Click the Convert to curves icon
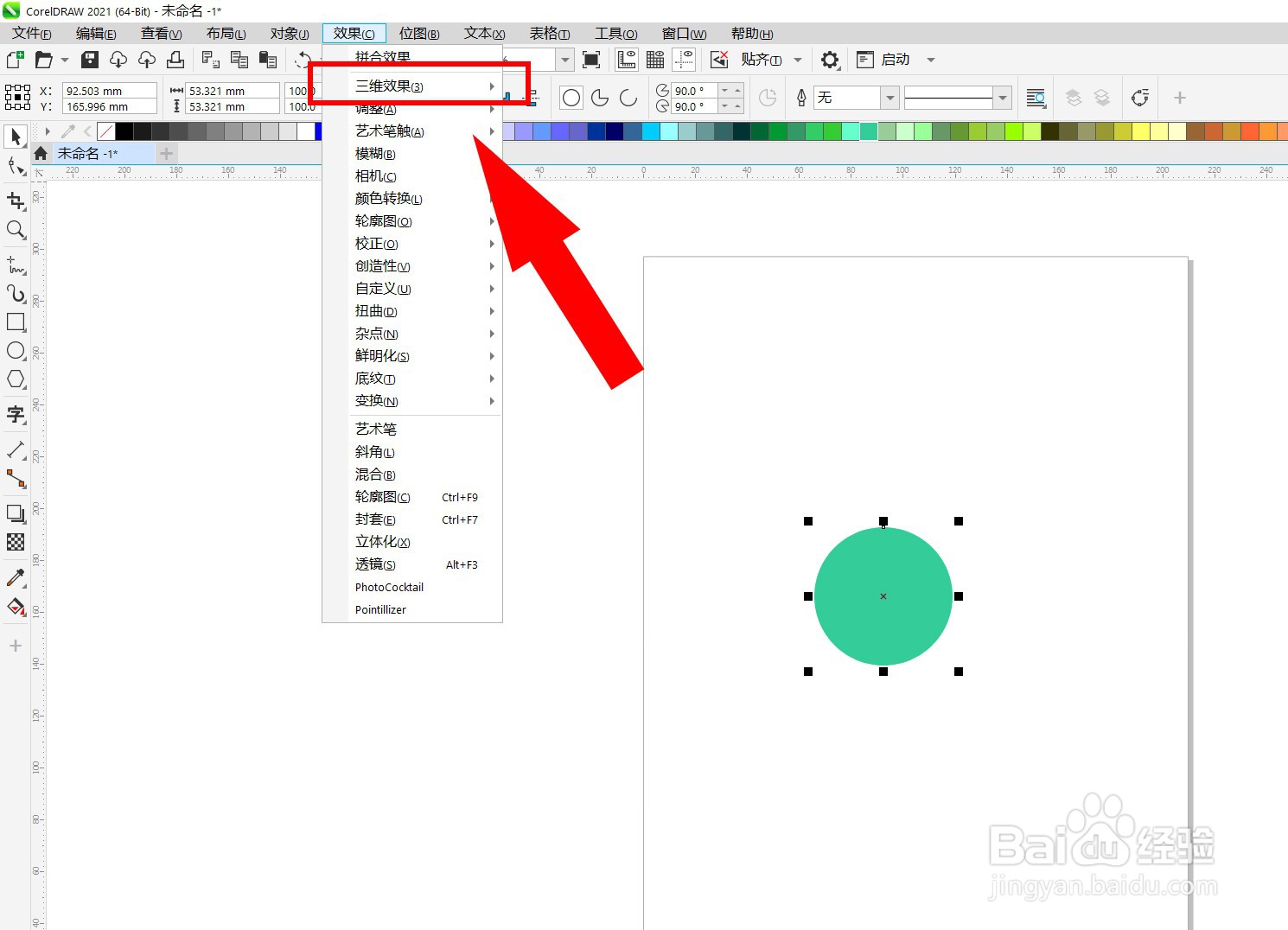 (x=1140, y=98)
